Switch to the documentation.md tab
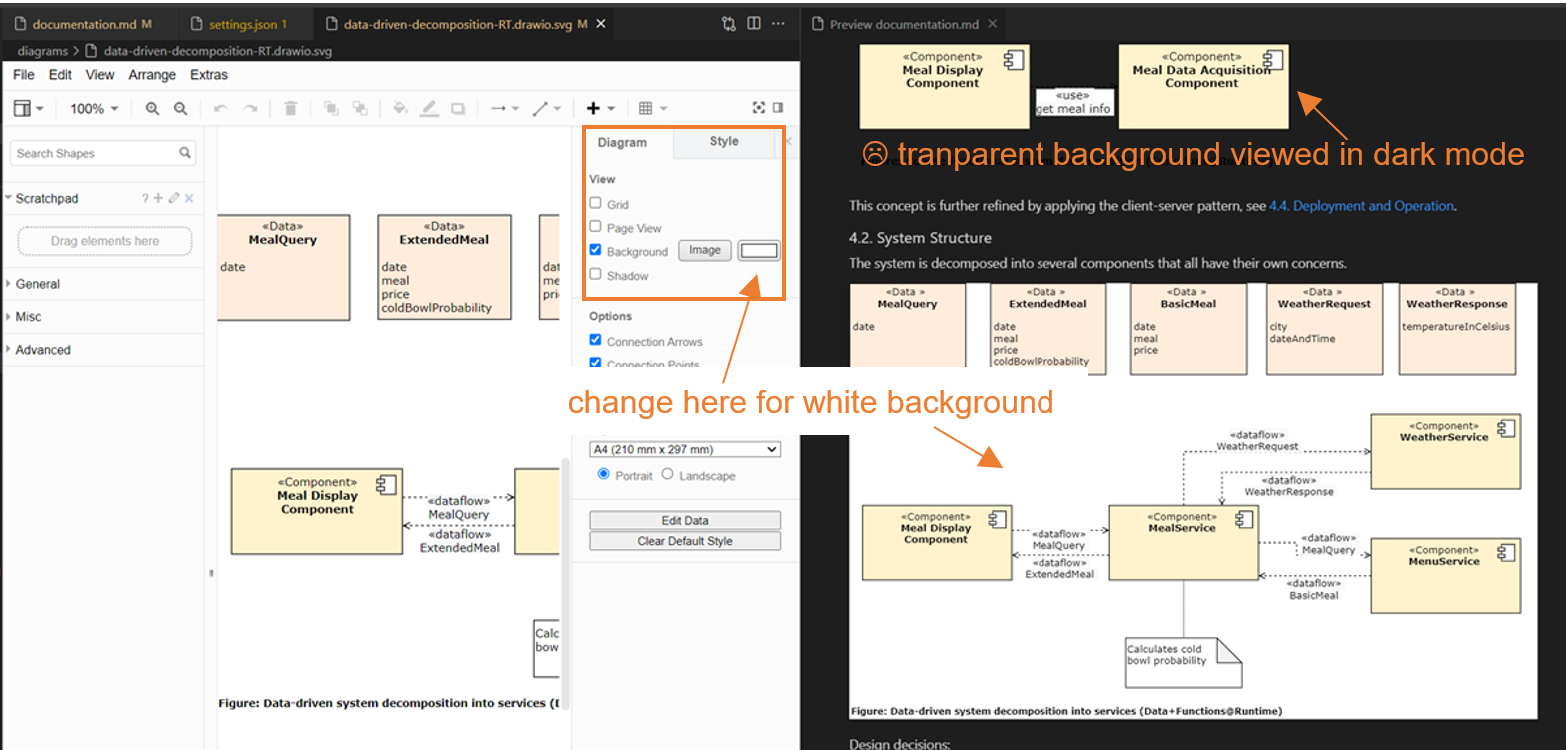1566x750 pixels. pos(85,24)
